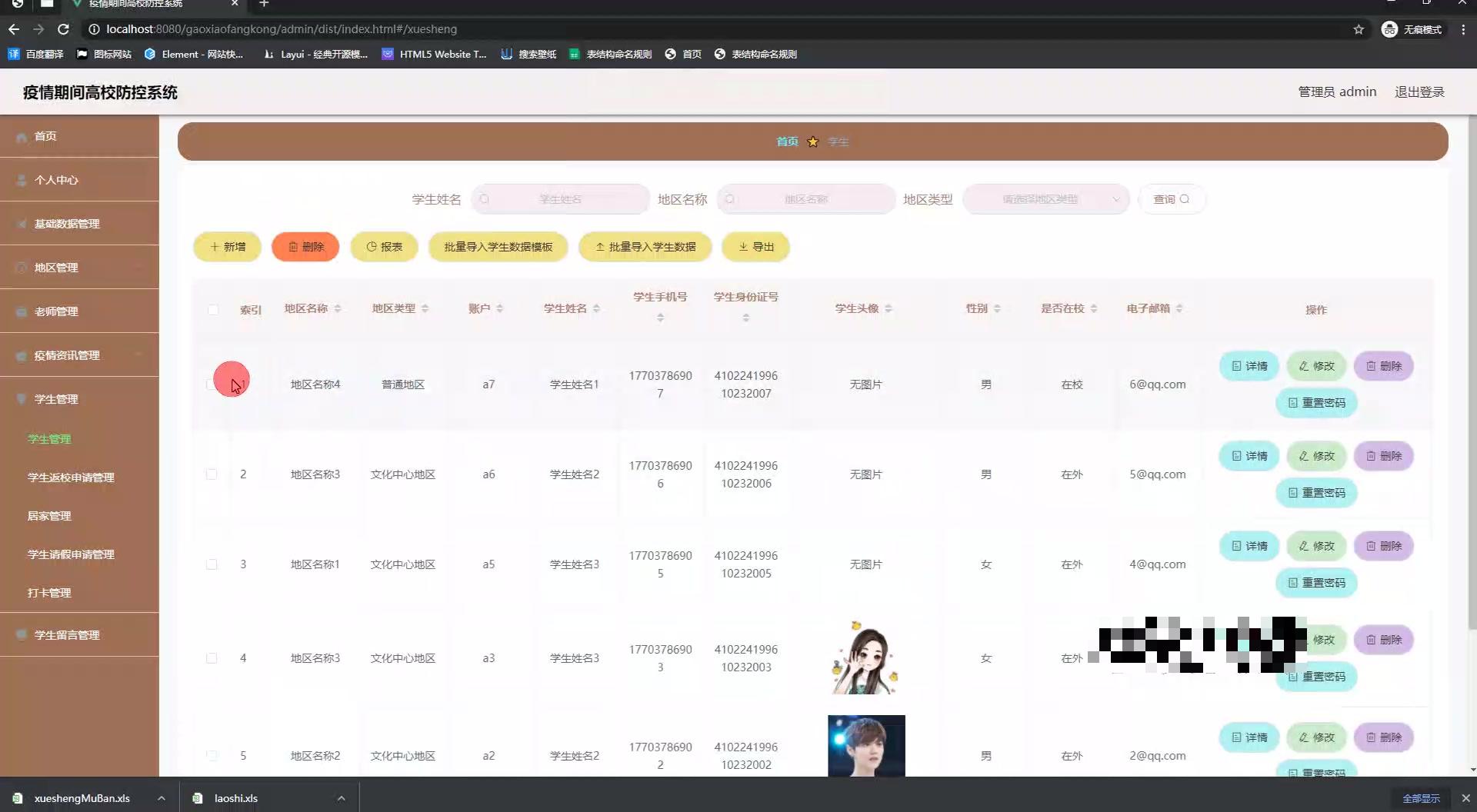Click 退出登录 to log out
This screenshot has width=1477, height=812.
1419,92
